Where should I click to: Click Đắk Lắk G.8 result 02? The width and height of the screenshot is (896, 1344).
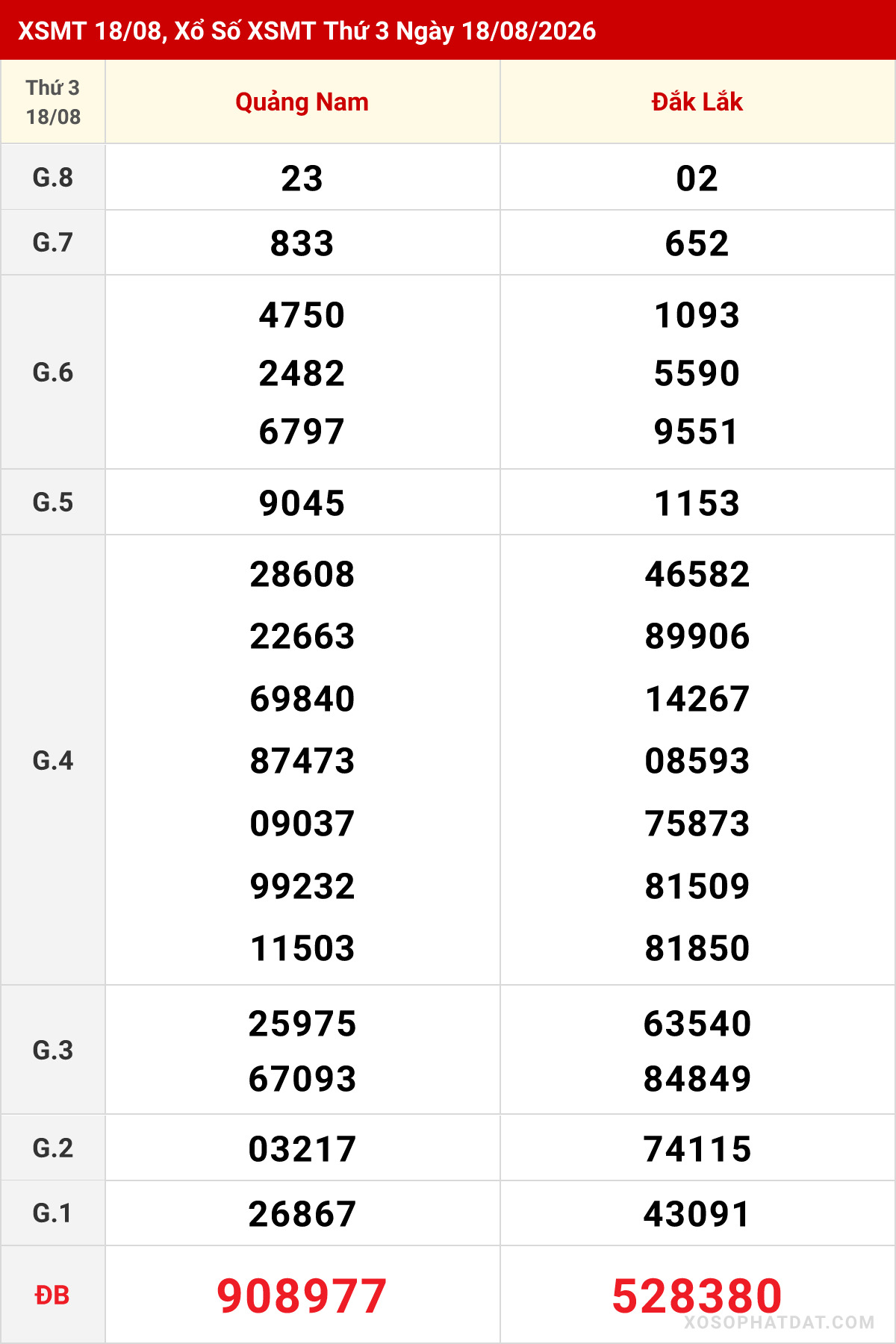pyautogui.click(x=697, y=178)
